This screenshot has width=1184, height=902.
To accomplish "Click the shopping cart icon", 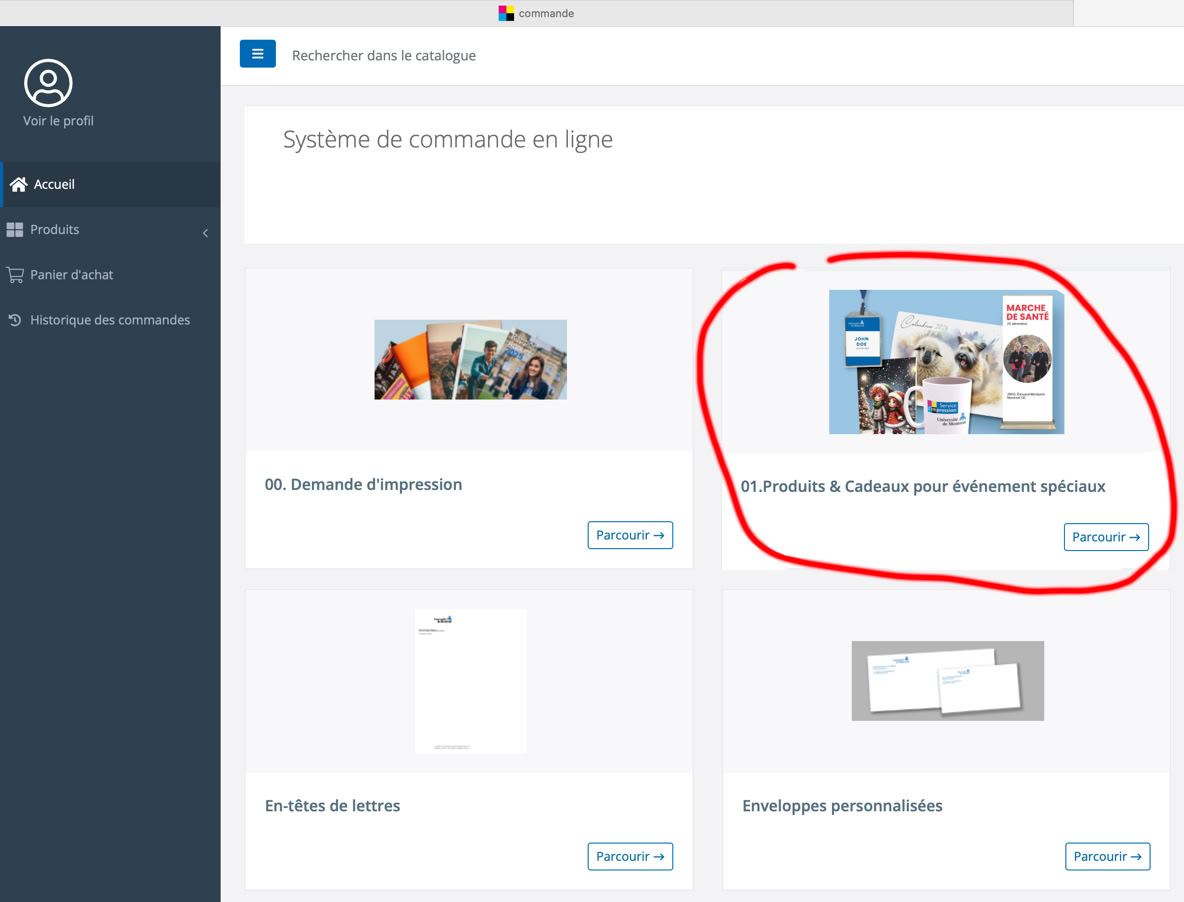I will point(15,275).
